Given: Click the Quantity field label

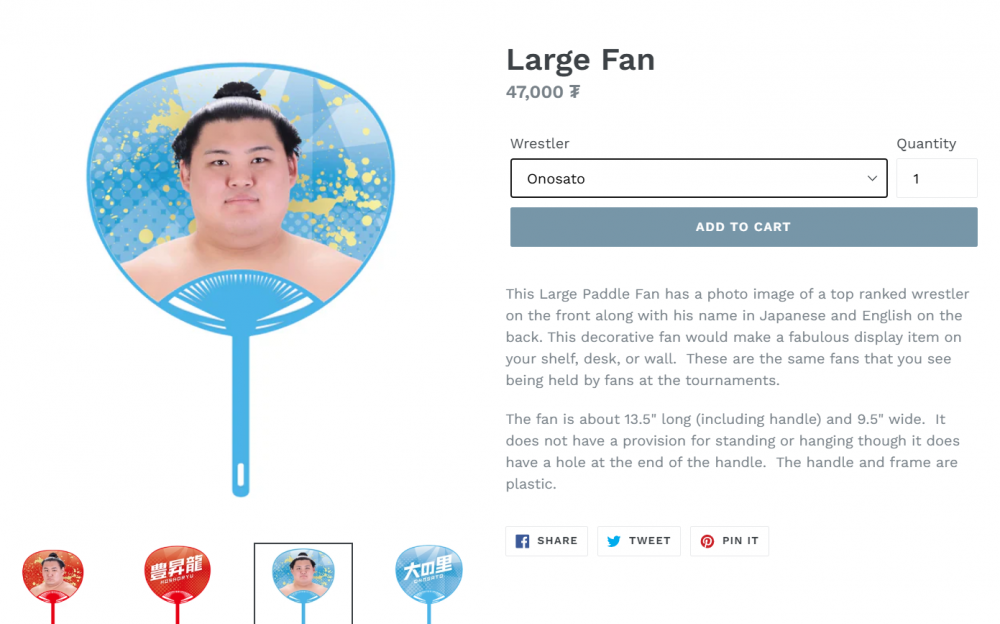Looking at the screenshot, I should (926, 144).
